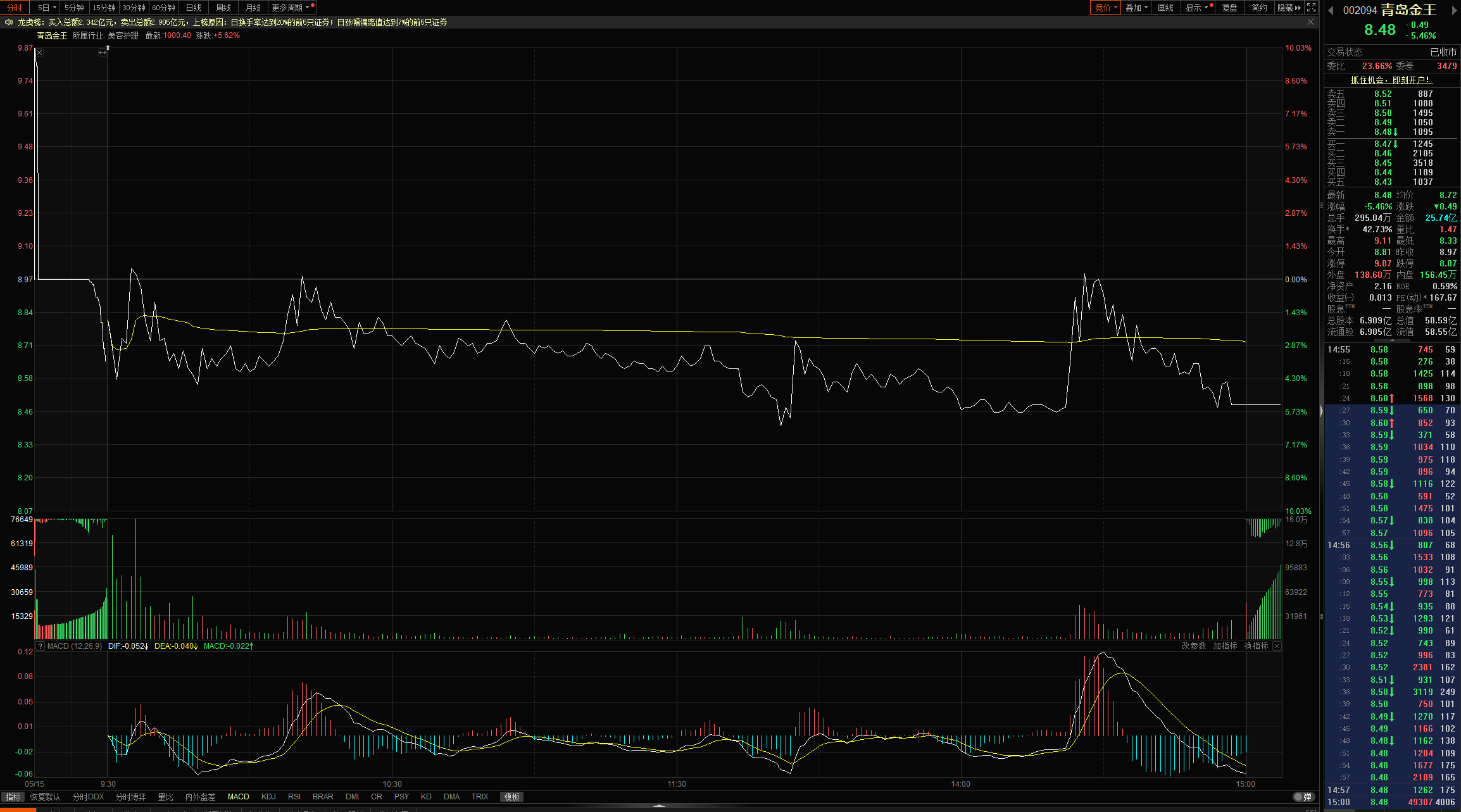Click 加指标 to add indicator

tap(1225, 646)
